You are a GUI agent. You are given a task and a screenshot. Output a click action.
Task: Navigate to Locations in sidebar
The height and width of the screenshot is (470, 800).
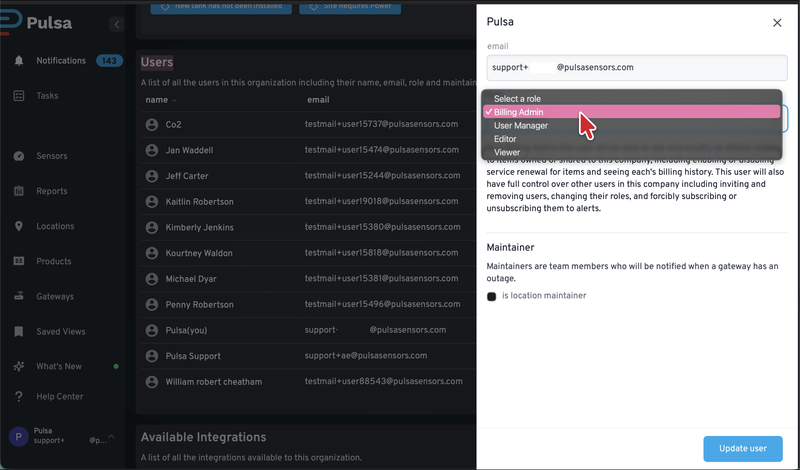55,226
